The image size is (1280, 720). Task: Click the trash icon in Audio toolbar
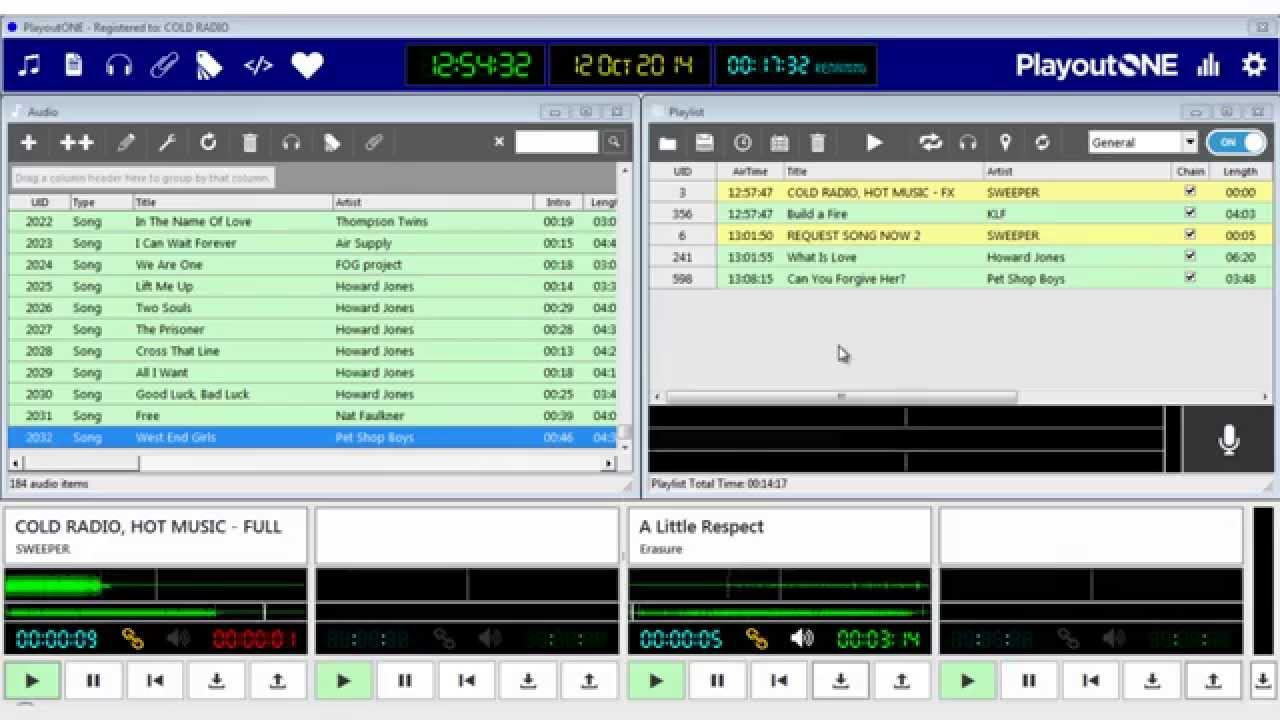pyautogui.click(x=250, y=143)
